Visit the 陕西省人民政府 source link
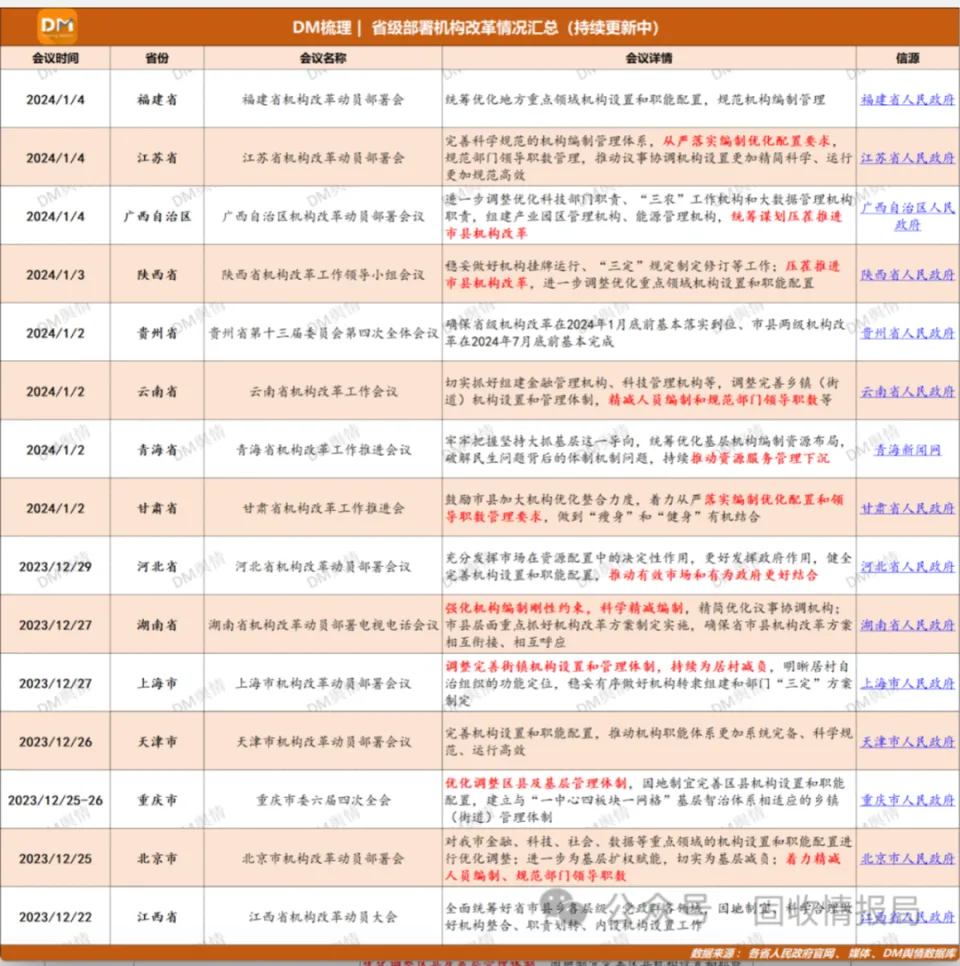The width and height of the screenshot is (960, 966). point(907,275)
